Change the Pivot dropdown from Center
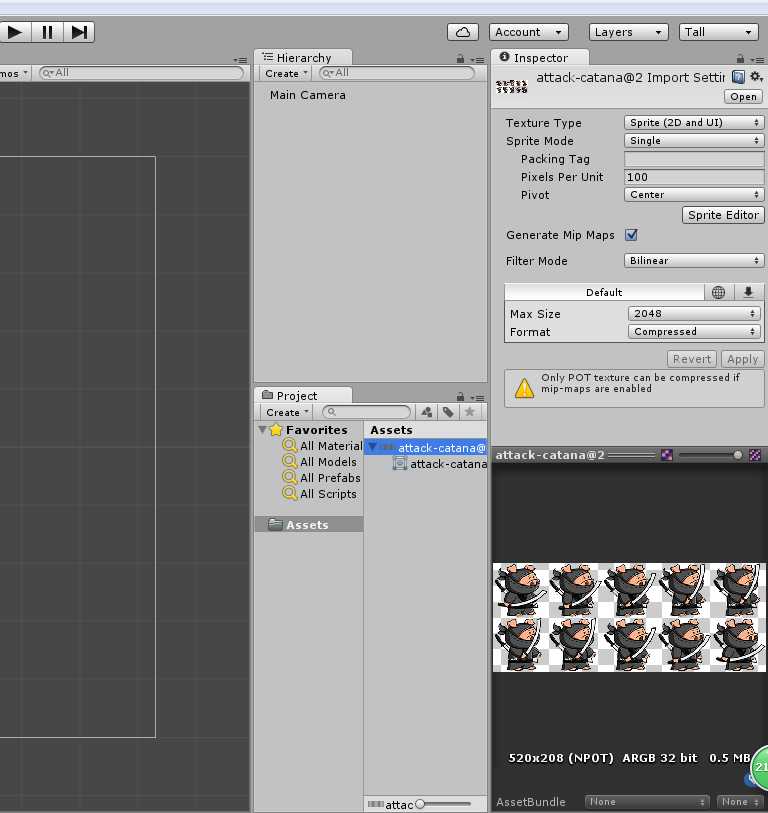This screenshot has height=813, width=768. 693,194
